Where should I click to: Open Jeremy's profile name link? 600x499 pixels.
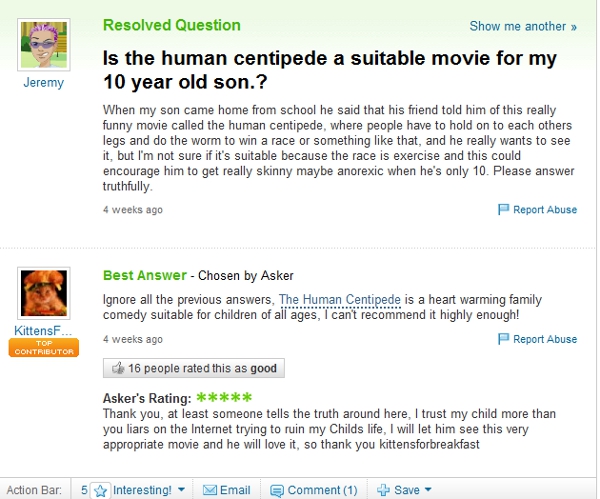point(44,83)
